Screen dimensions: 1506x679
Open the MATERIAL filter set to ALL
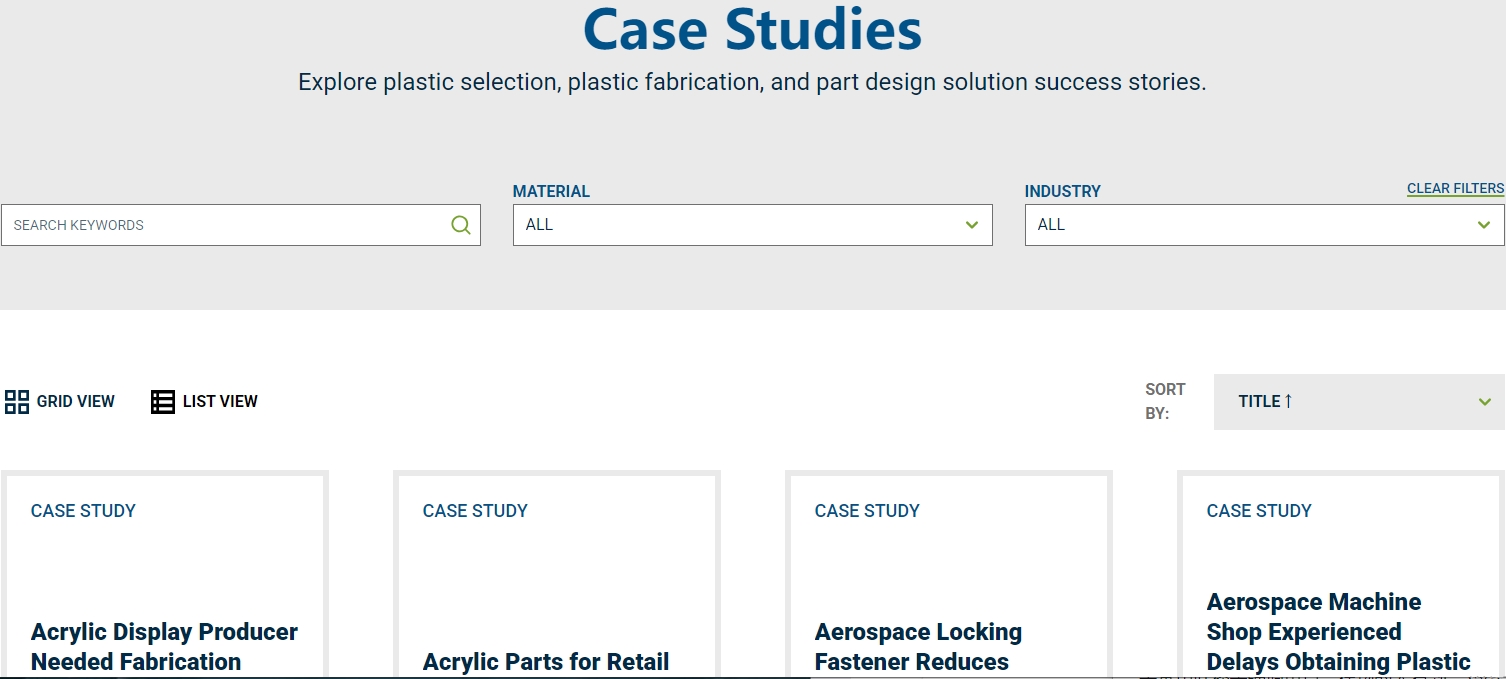pos(753,225)
